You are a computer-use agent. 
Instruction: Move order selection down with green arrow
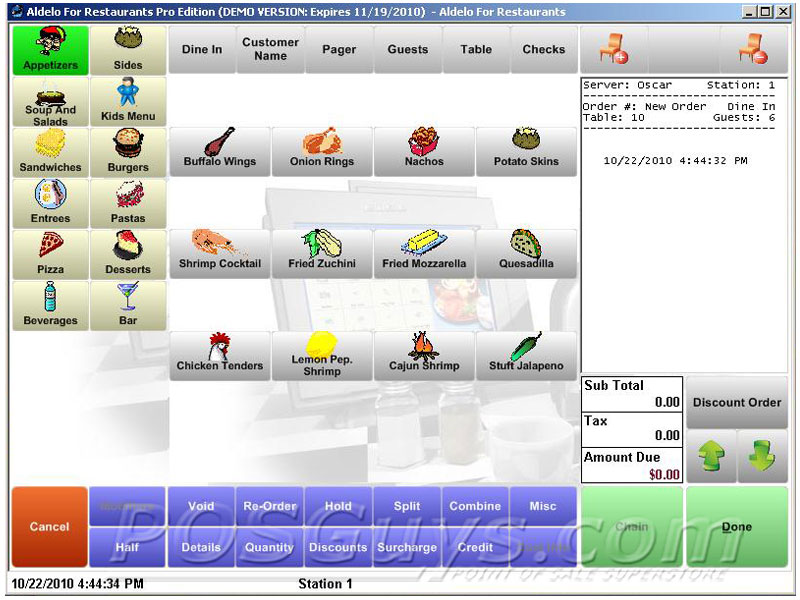tap(762, 456)
